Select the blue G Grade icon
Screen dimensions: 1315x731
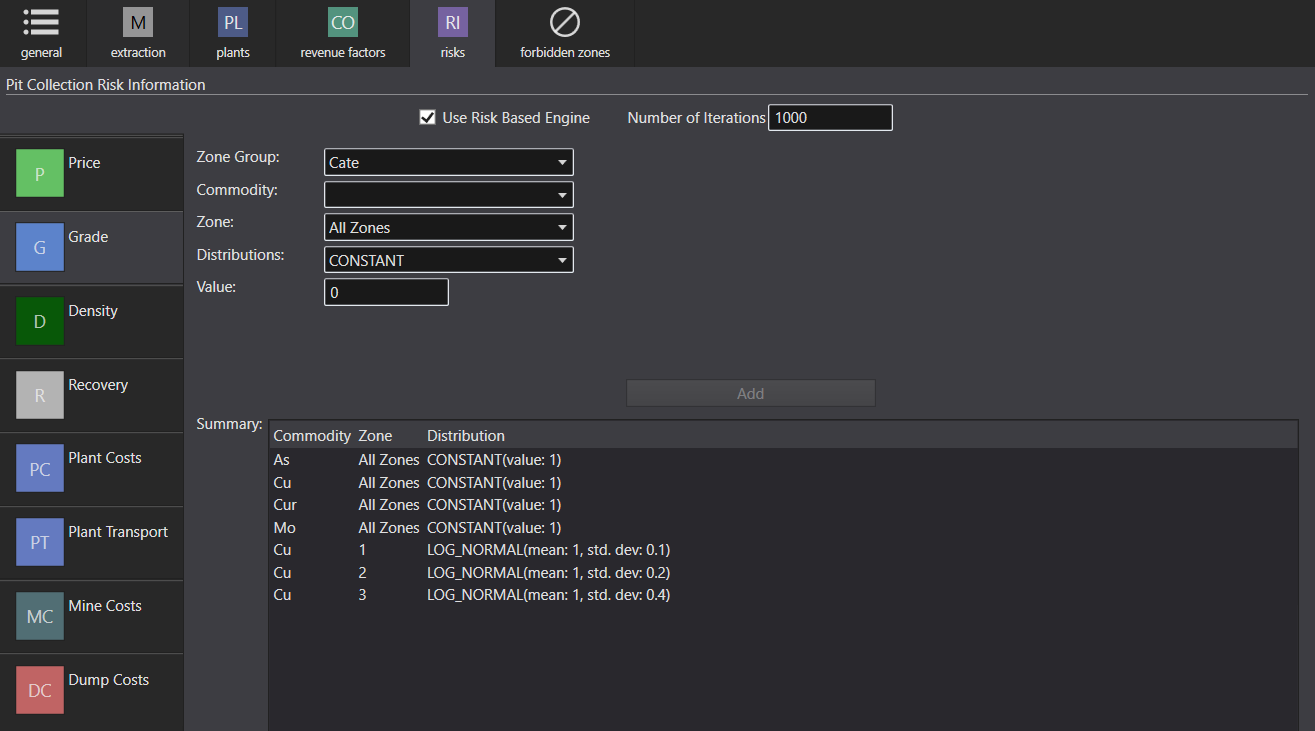tap(40, 248)
